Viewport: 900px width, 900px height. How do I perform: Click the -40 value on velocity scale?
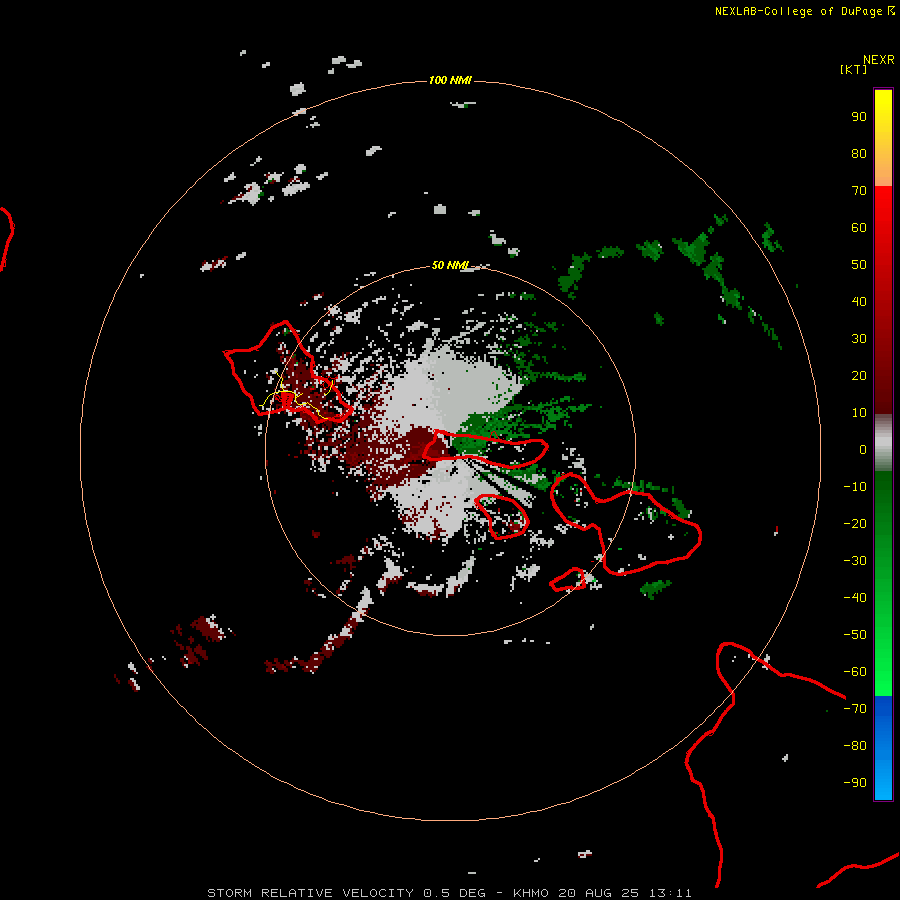855,598
